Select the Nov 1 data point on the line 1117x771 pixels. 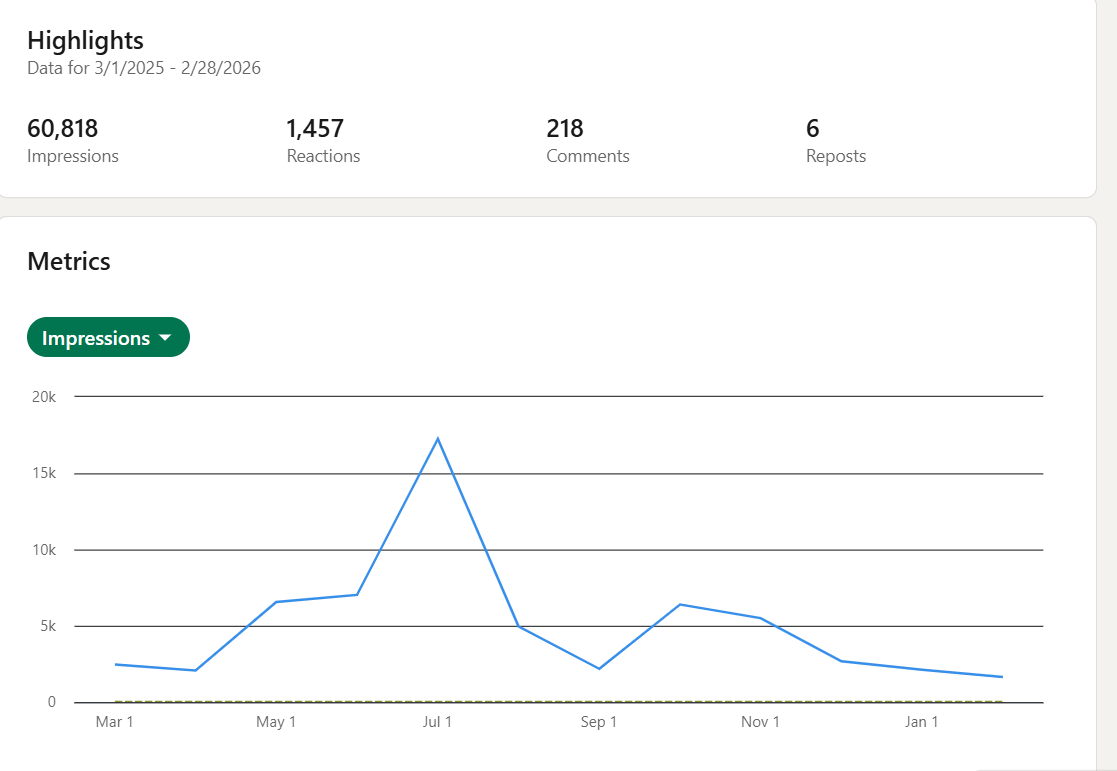761,618
